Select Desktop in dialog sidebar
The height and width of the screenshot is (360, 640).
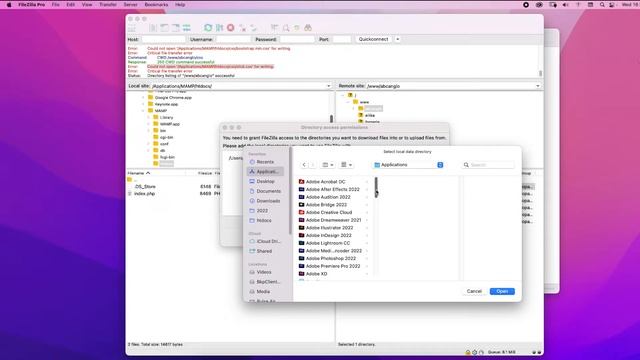265,181
